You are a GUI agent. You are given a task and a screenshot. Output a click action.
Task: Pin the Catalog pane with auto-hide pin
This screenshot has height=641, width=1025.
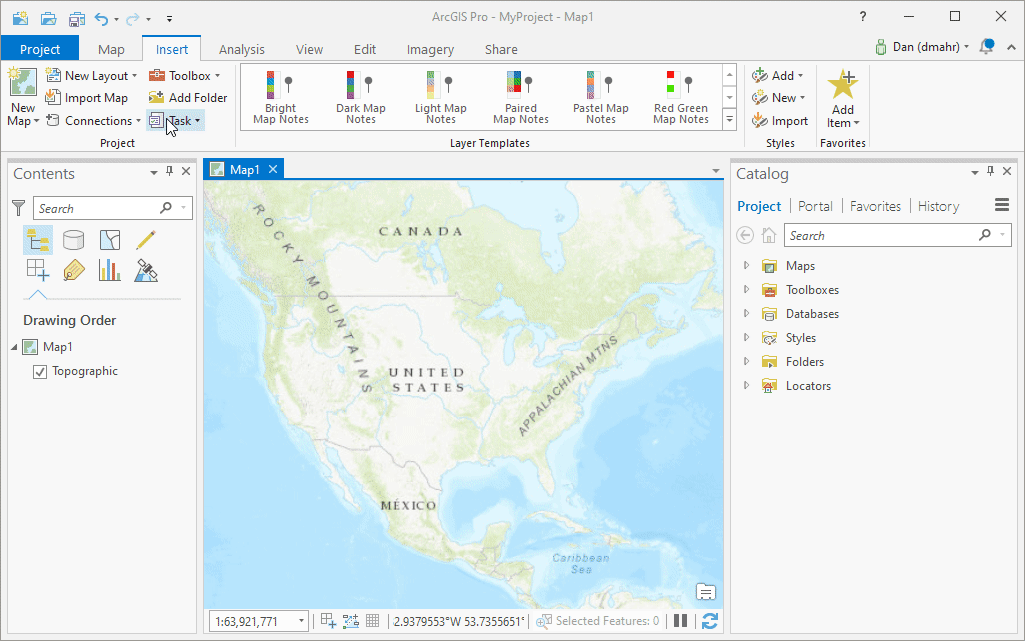point(990,171)
